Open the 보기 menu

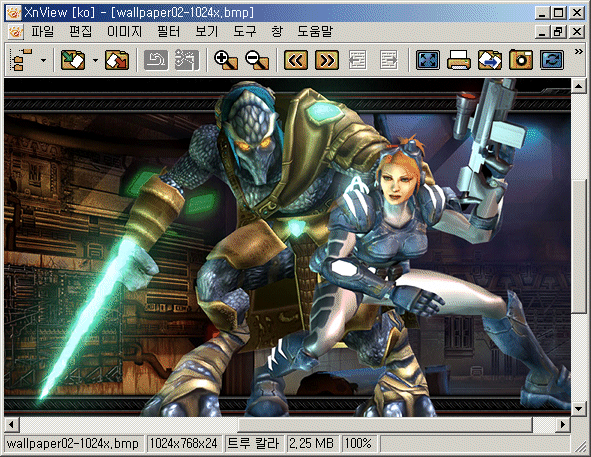coord(207,31)
